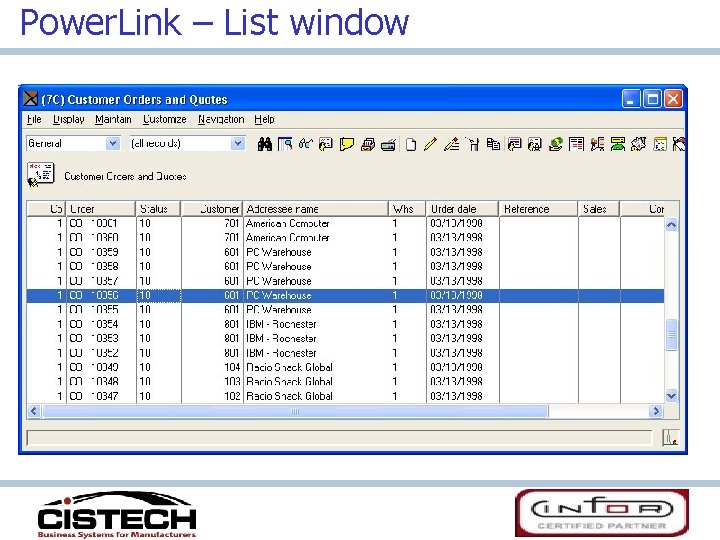The height and width of the screenshot is (540, 720).
Task: Click the search-in-list magnifier toolbar icon
Action: tap(285, 144)
